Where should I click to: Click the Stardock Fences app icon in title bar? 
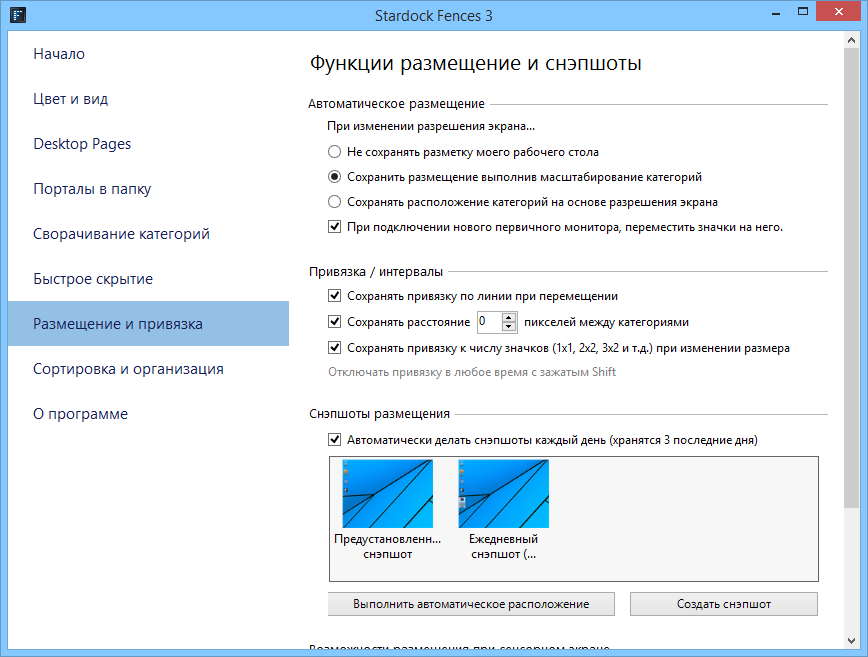point(18,15)
